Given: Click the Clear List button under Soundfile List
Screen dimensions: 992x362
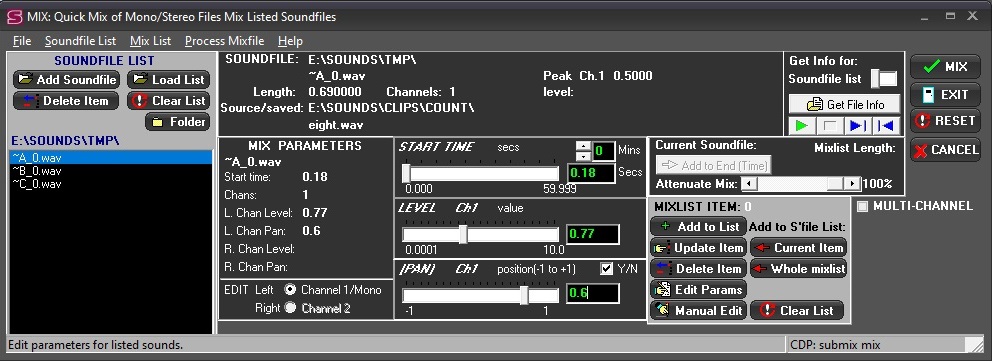Looking at the screenshot, I should (x=169, y=101).
